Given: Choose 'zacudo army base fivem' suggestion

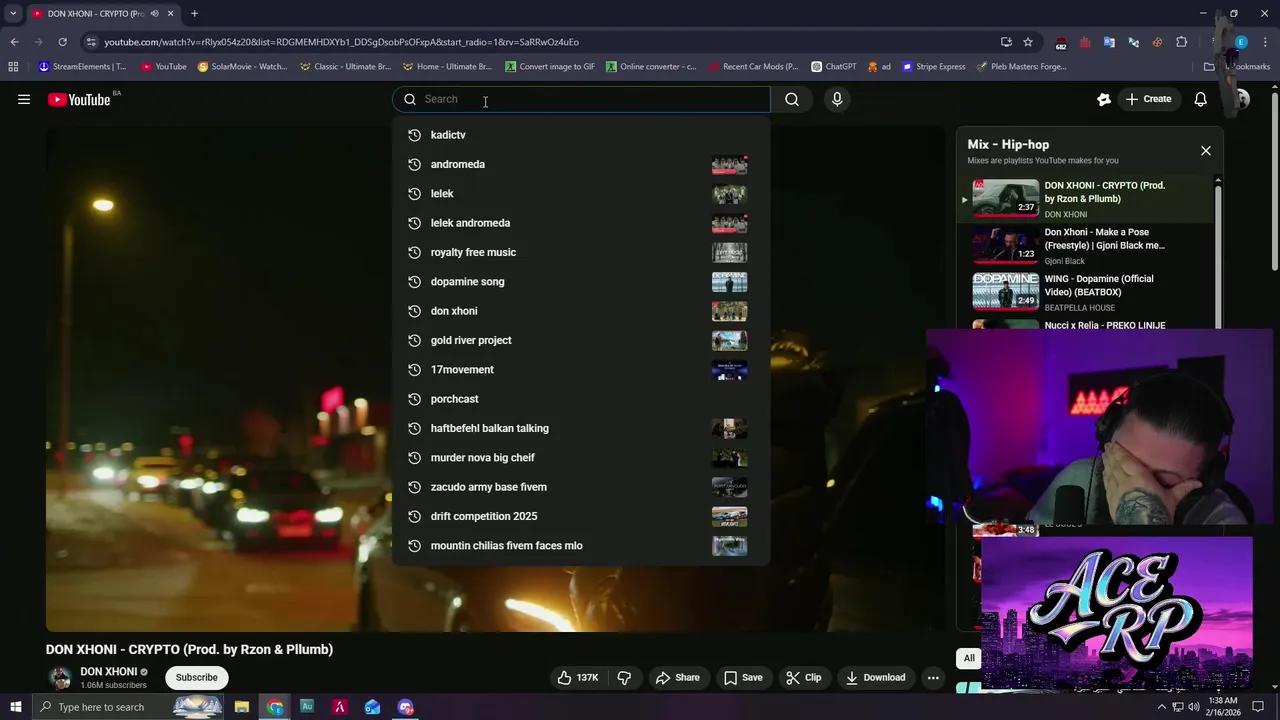Looking at the screenshot, I should click(581, 487).
